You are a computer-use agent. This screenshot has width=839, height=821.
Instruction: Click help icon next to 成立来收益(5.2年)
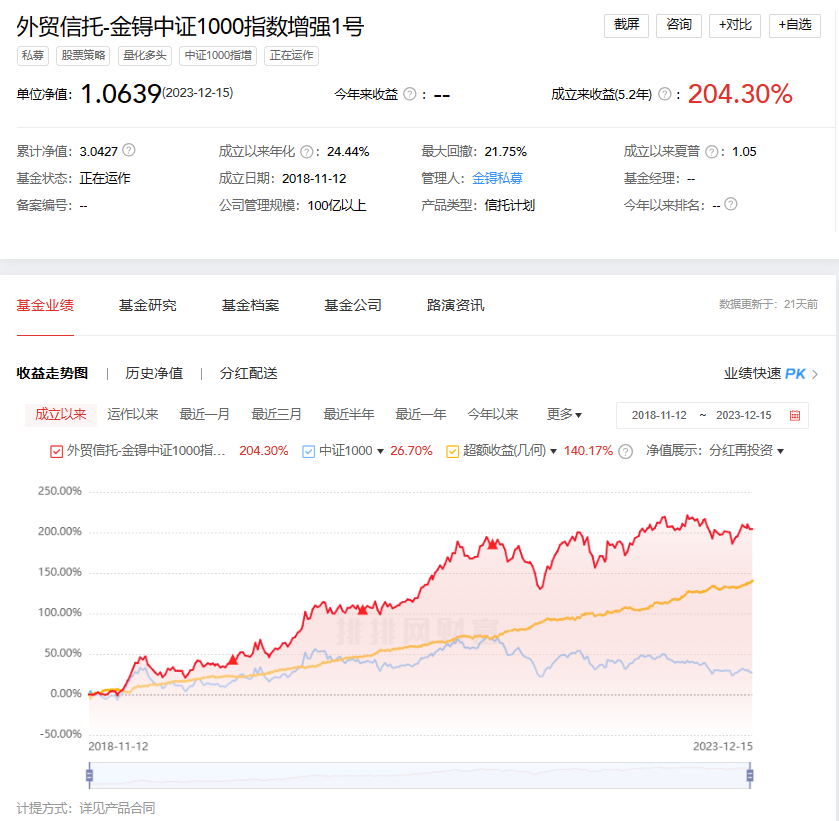coord(664,94)
